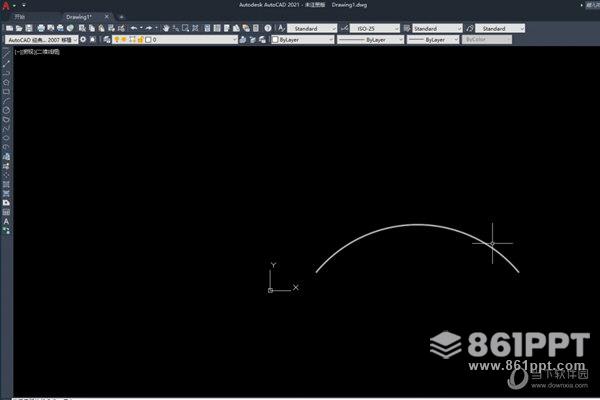Select the Arc tool in draw toolbar
Screen dimensions: 600x400
[6, 101]
